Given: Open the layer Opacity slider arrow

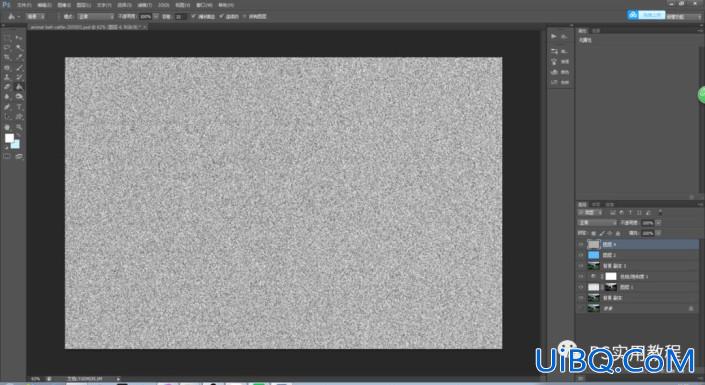Looking at the screenshot, I should tap(658, 223).
